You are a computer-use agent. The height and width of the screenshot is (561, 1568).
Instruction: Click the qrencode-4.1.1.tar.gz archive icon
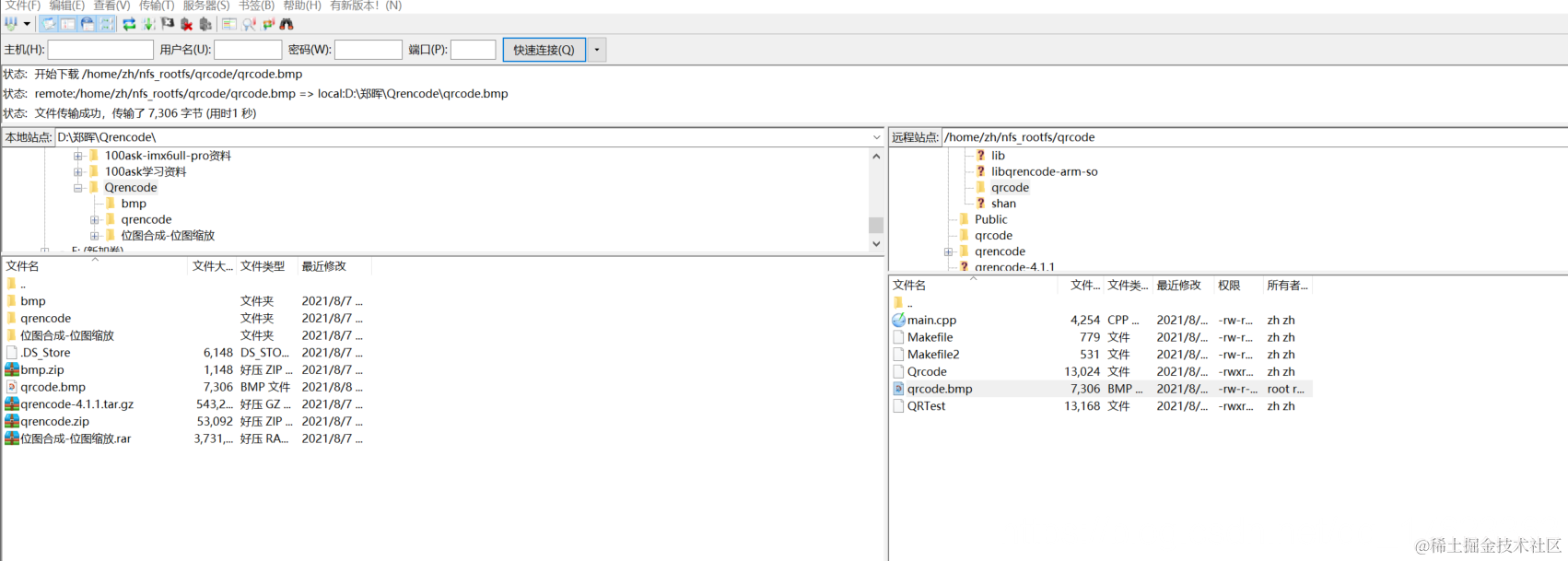(x=12, y=404)
